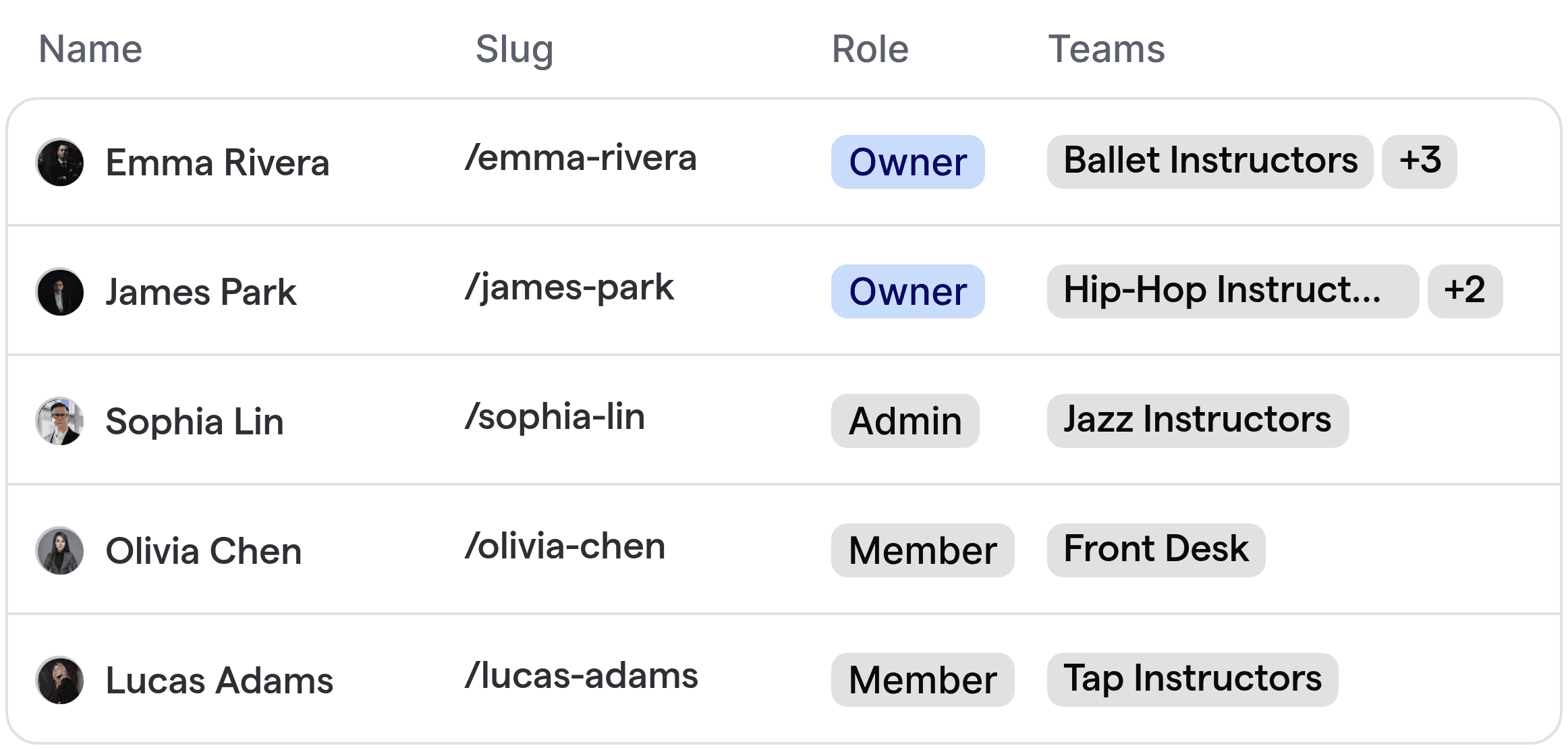
Task: Click Olivia Chen's profile avatar
Action: tap(60, 551)
